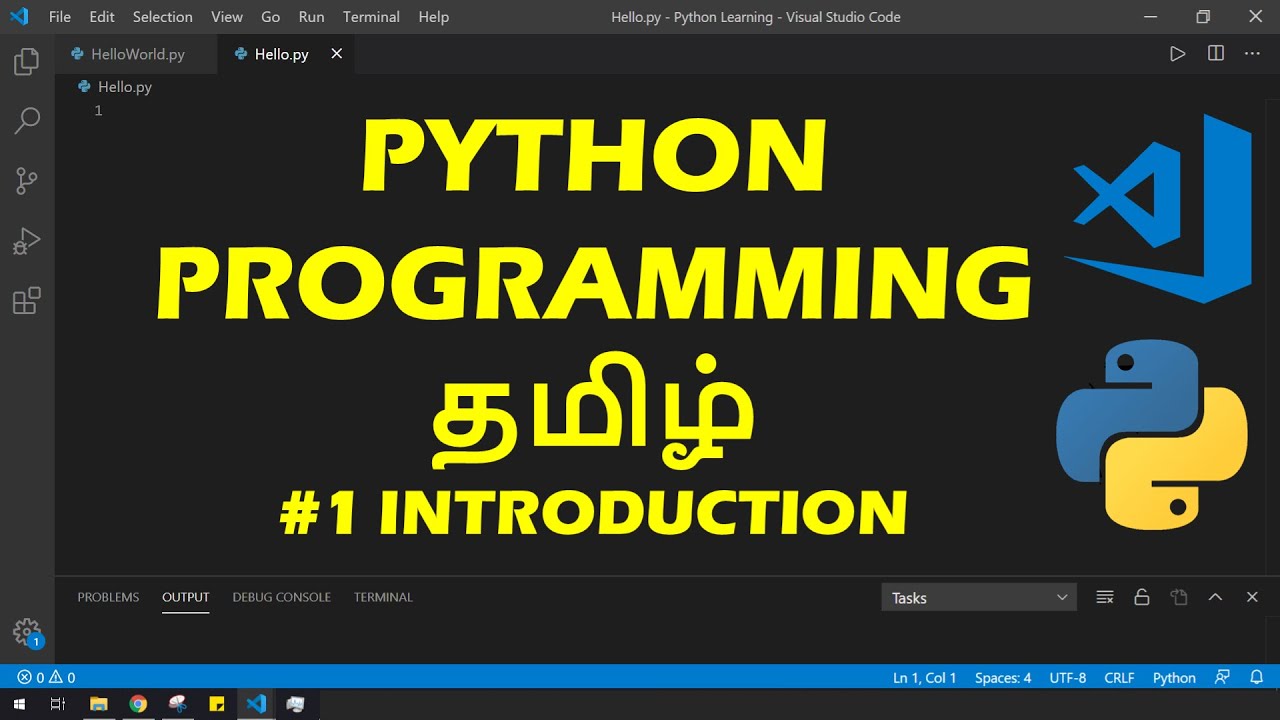Open the Edit menu
The height and width of the screenshot is (720, 1280).
coord(102,17)
